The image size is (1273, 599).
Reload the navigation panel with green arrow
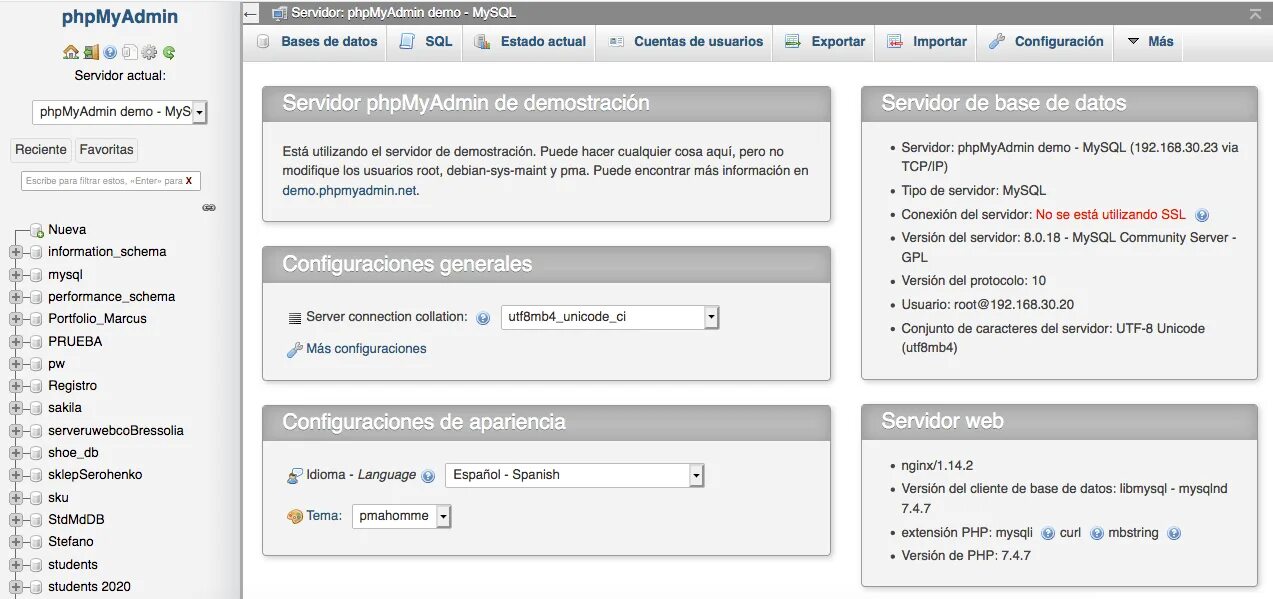[169, 52]
